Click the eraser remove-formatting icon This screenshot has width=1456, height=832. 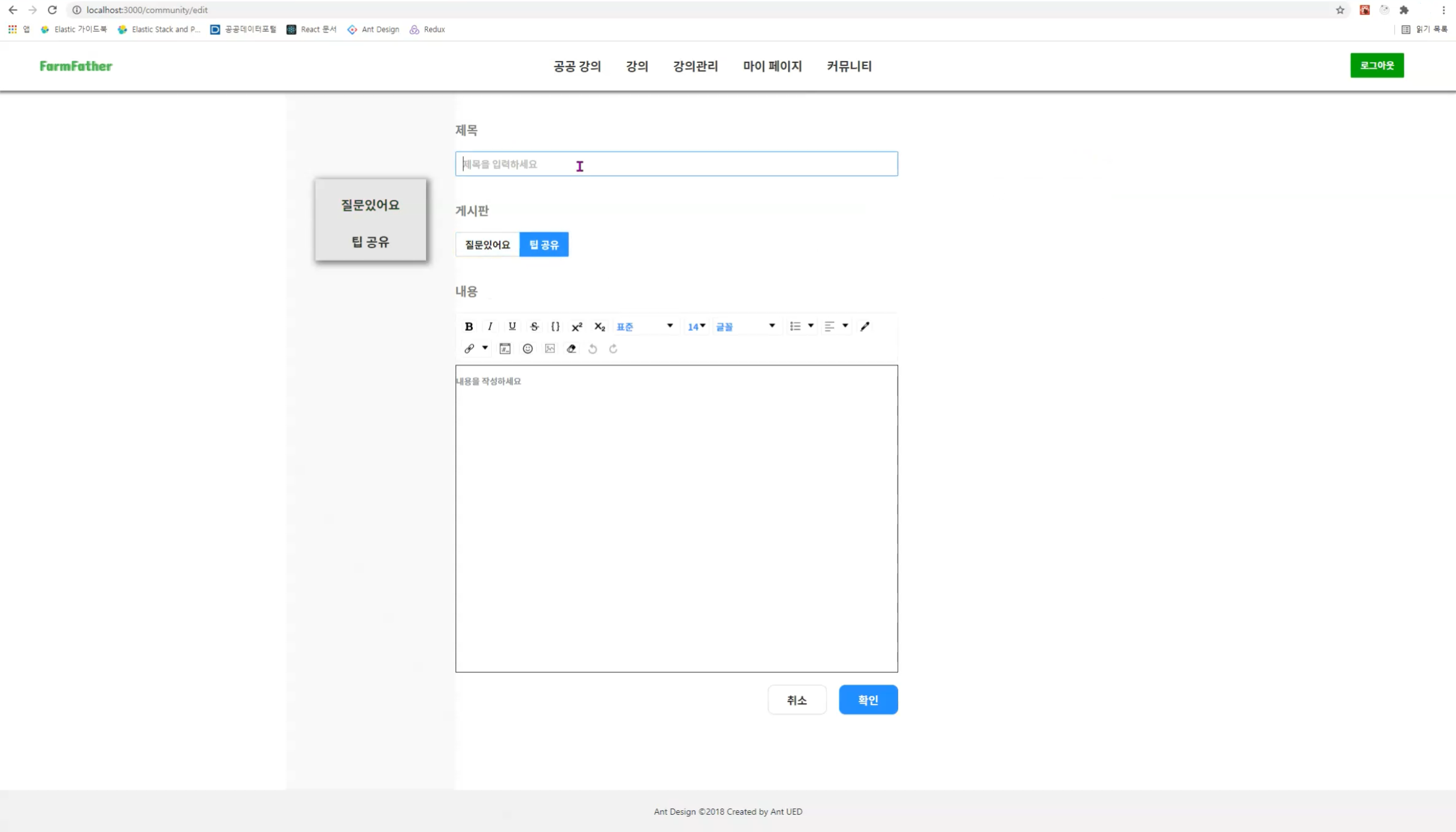click(x=571, y=349)
